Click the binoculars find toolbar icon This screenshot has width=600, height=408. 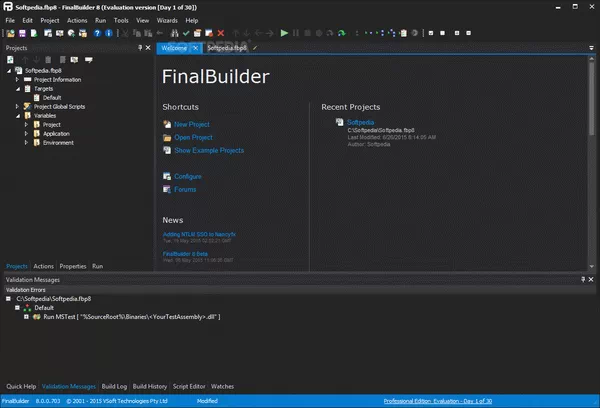pyautogui.click(x=174, y=33)
